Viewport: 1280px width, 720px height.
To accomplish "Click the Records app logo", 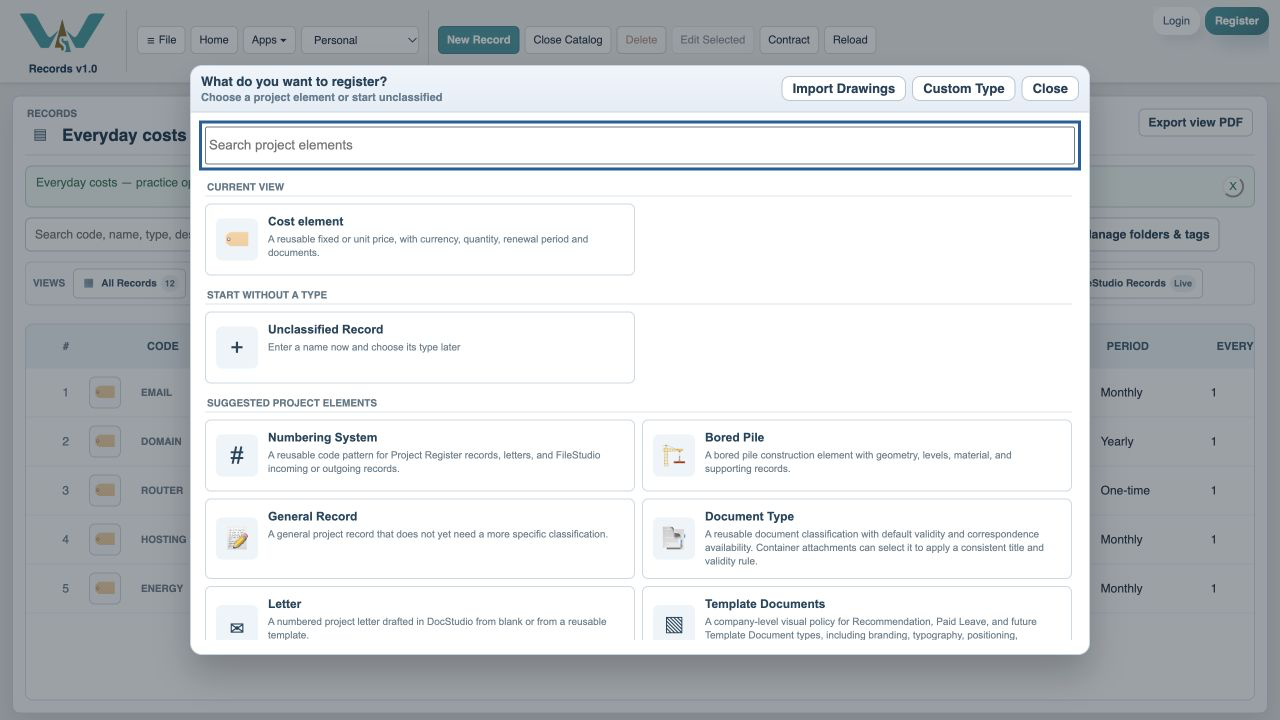I will (62, 34).
